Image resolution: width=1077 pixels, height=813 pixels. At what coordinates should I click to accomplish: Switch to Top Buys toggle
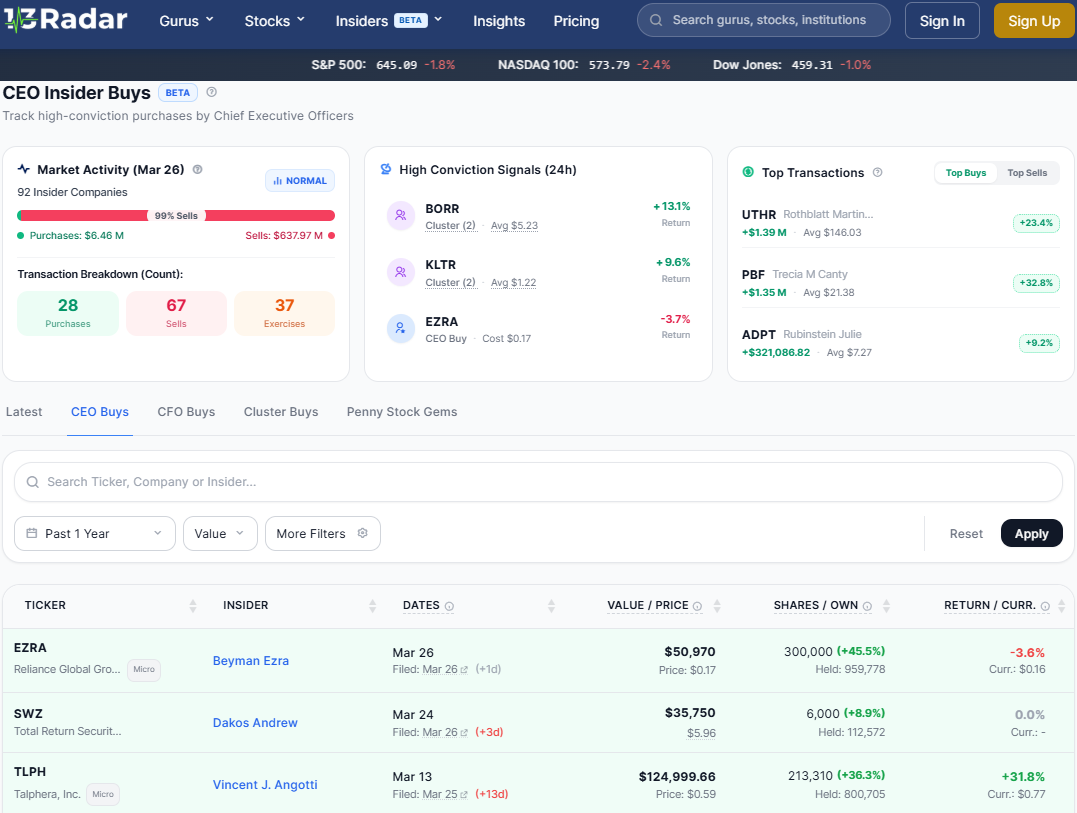tap(965, 173)
